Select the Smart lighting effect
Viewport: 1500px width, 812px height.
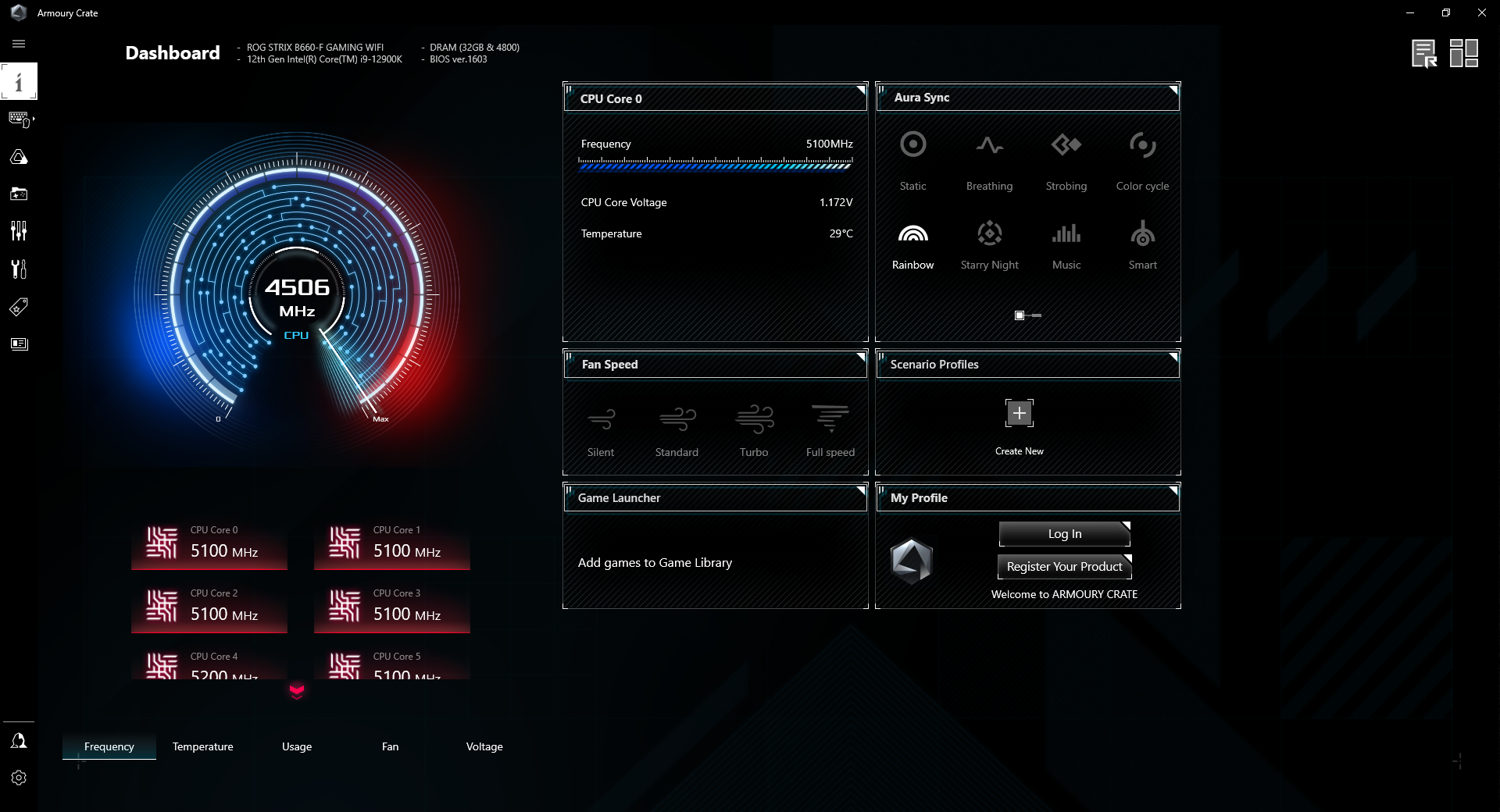click(1142, 245)
